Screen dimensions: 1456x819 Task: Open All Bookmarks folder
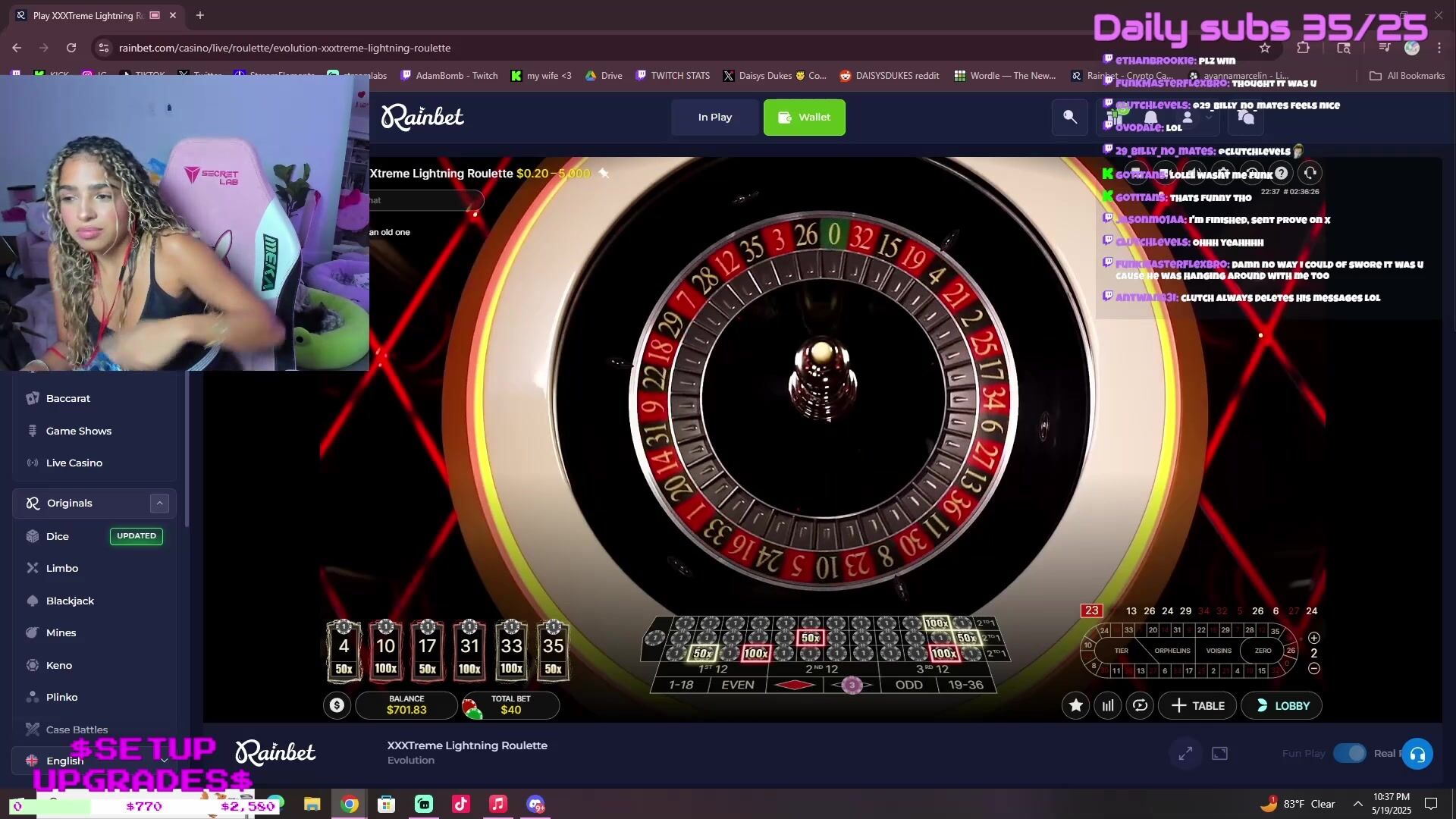pyautogui.click(x=1407, y=76)
